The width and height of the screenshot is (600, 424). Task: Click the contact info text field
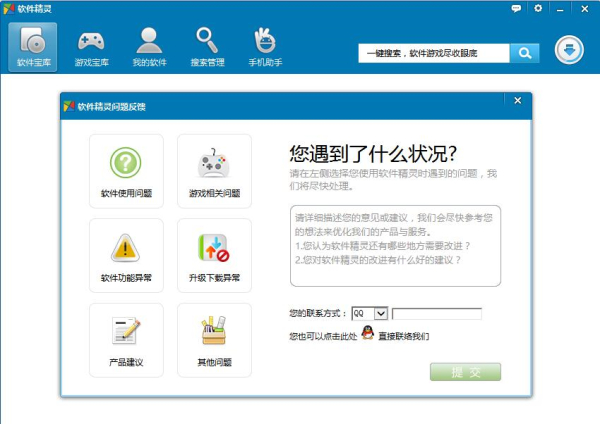tap(436, 313)
